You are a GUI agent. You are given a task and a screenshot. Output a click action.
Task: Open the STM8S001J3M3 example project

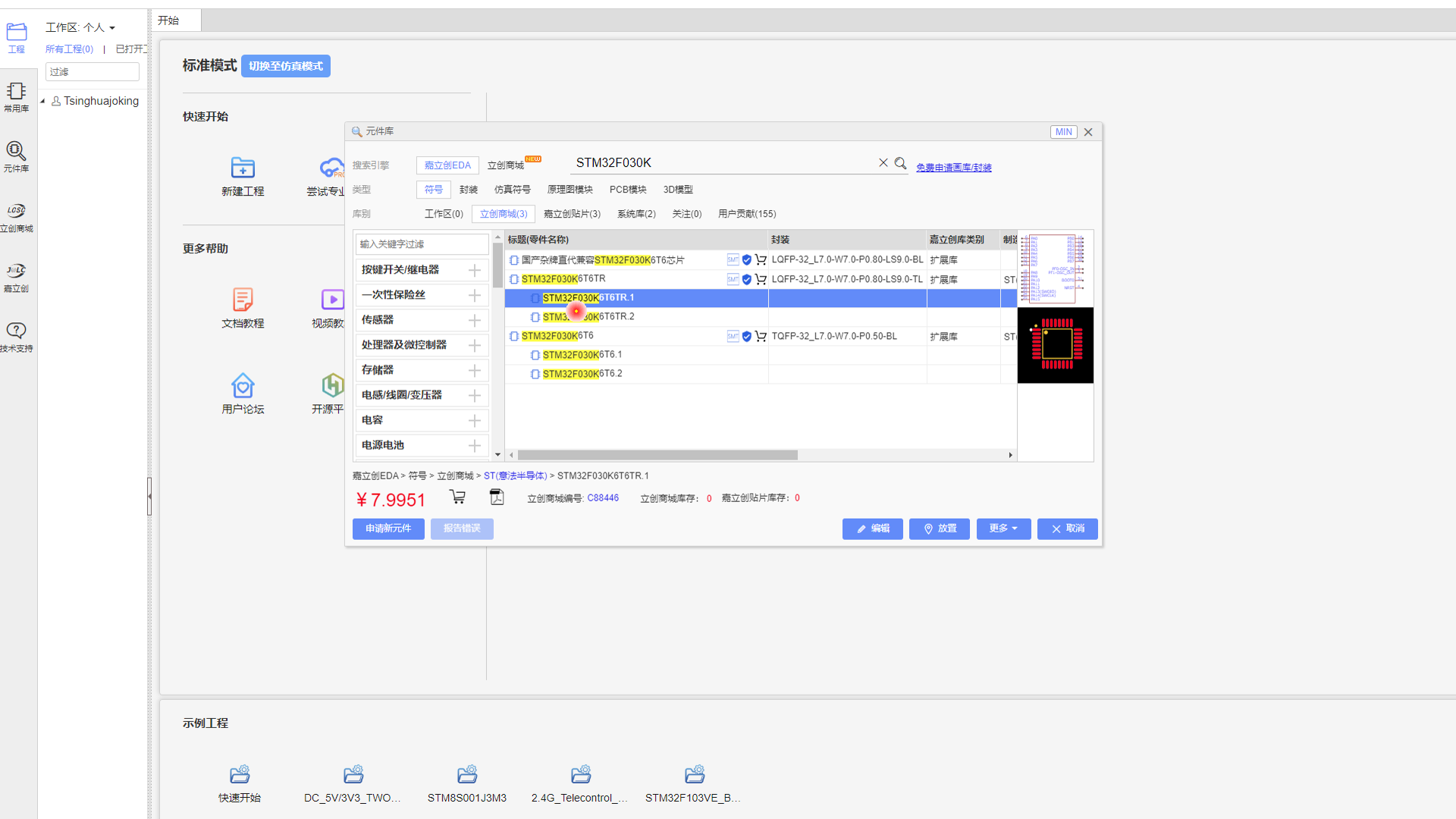click(x=467, y=774)
